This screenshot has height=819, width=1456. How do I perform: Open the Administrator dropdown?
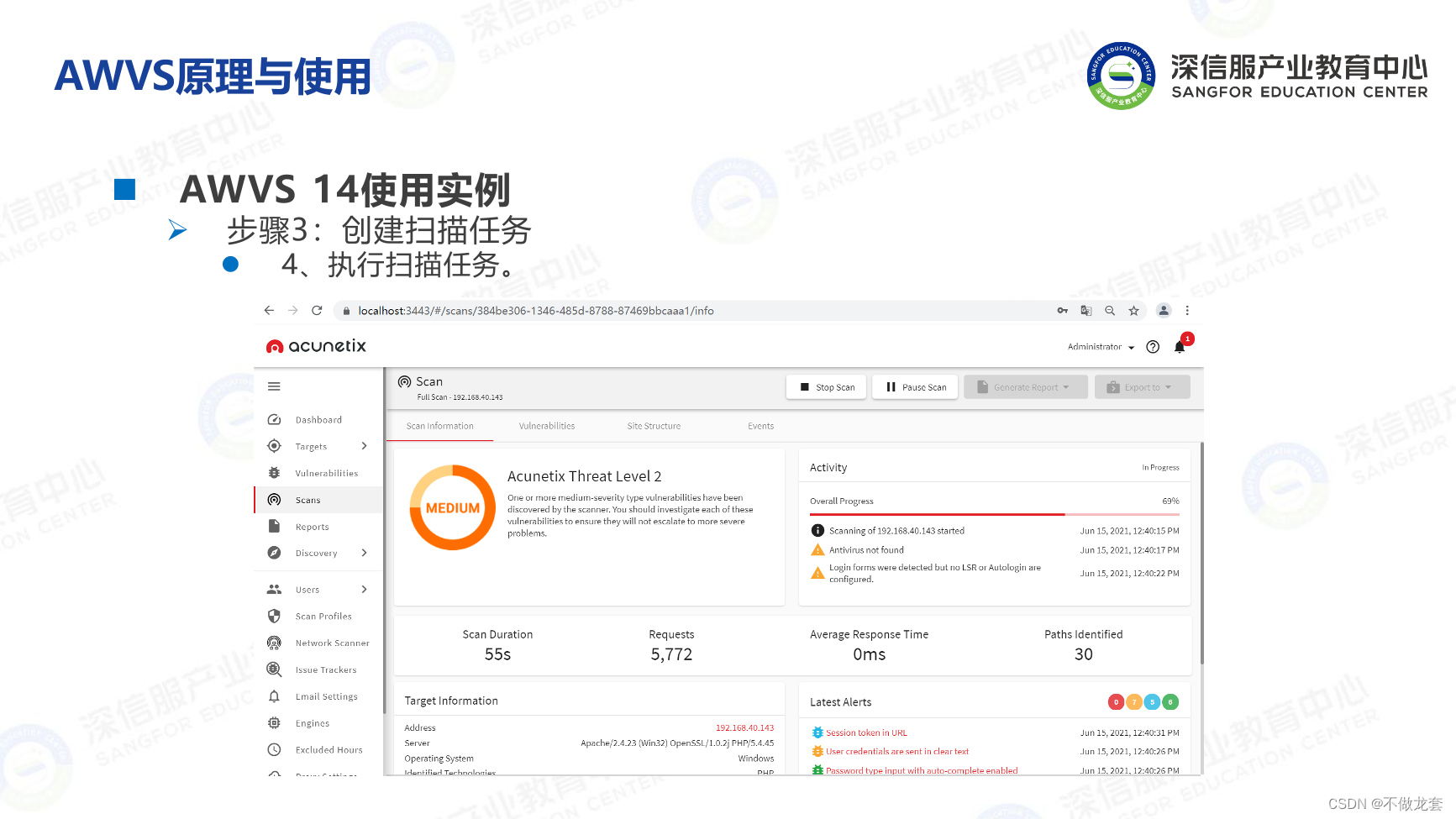coord(1101,347)
